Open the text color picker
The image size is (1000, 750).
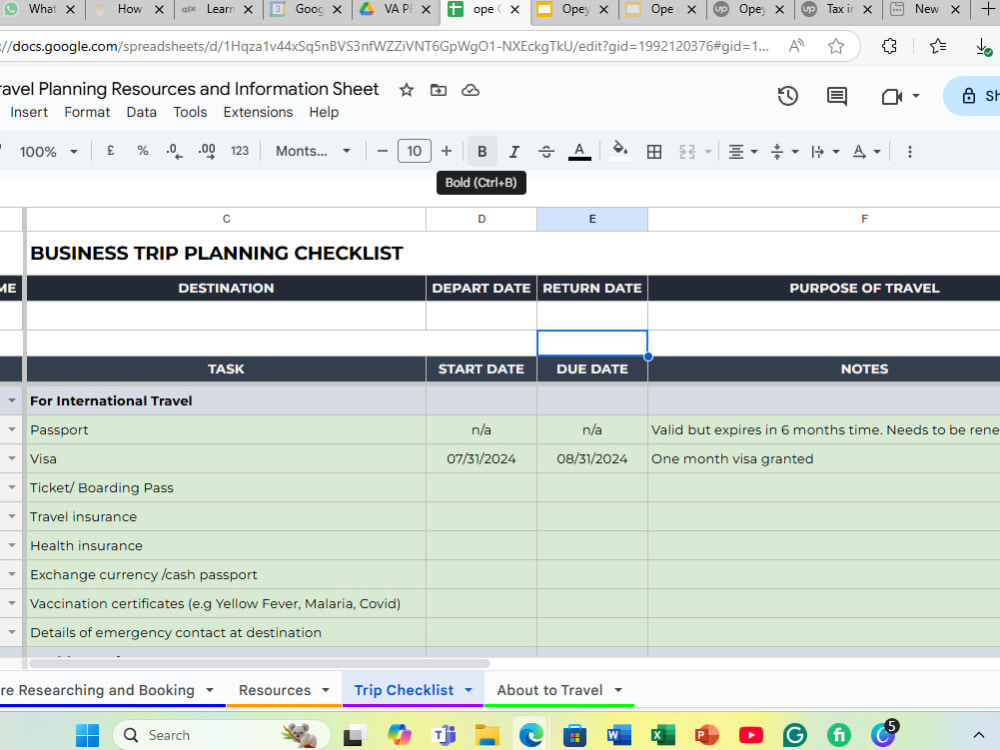coord(579,151)
